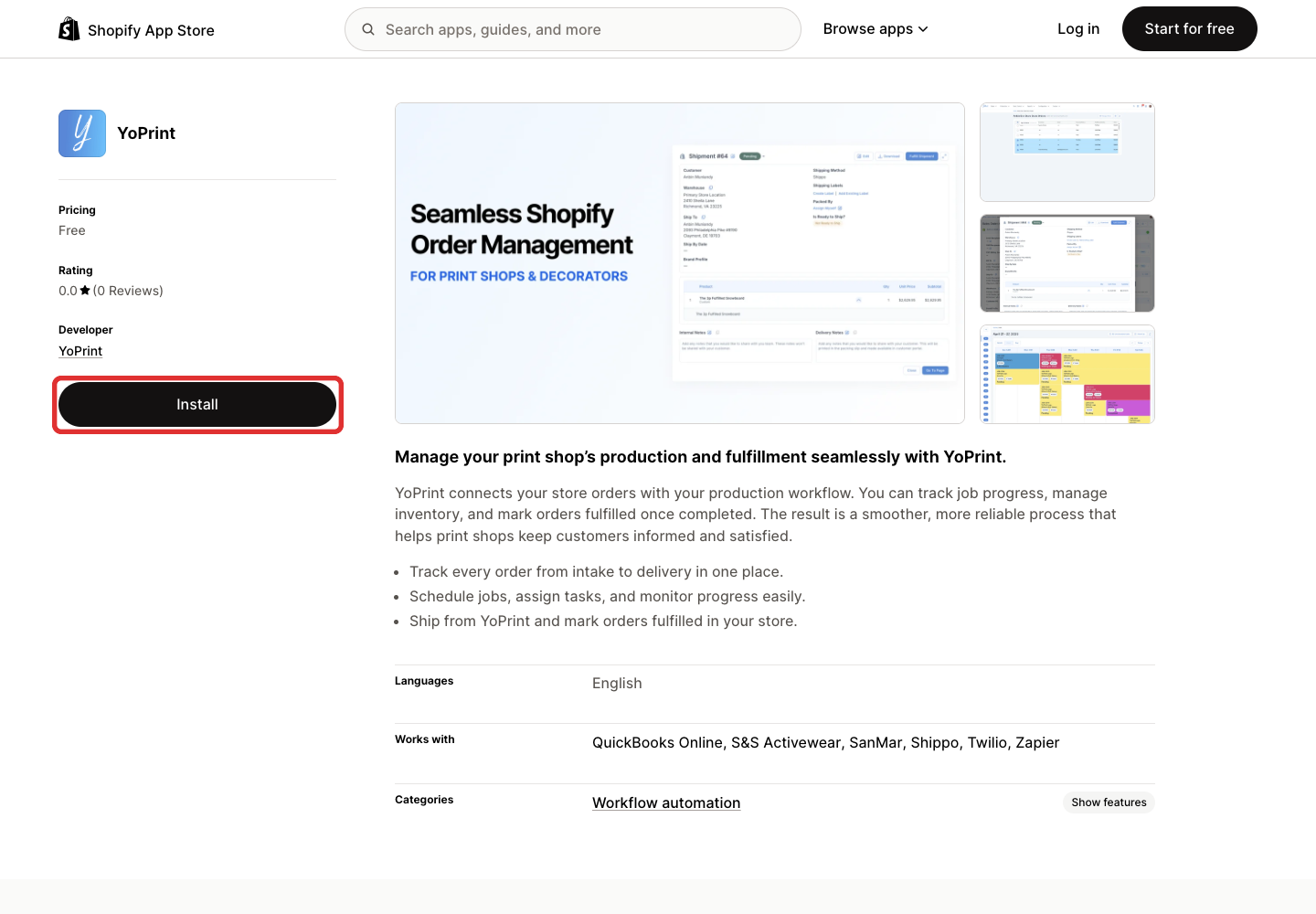
Task: Click the rating star icon
Action: tap(85, 291)
